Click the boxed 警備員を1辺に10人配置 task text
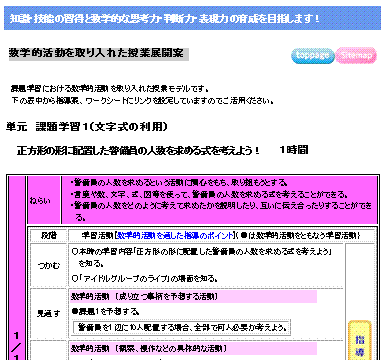Image resolution: width=389 pixels, height=360 pixels. [182, 327]
